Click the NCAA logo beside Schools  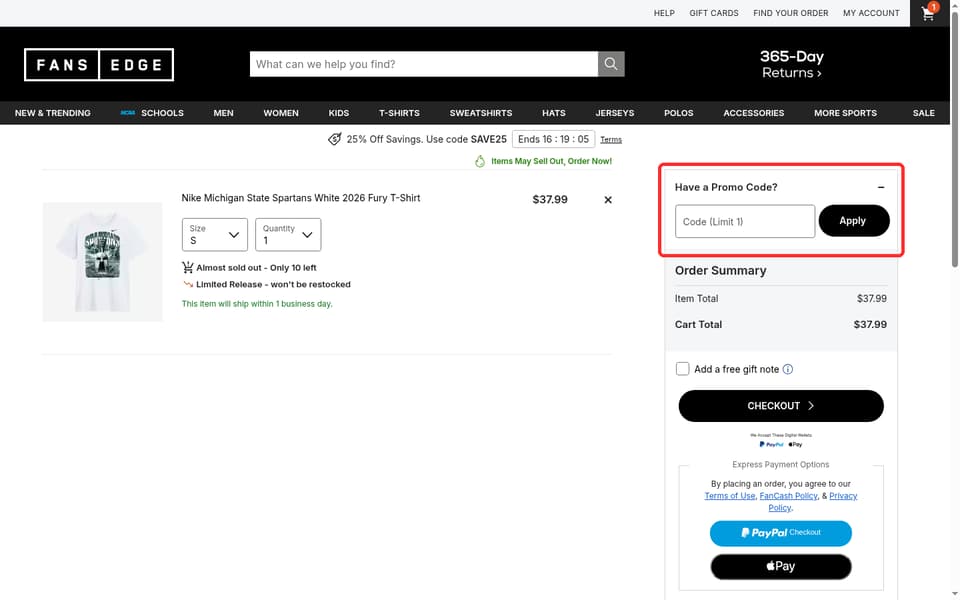[127, 113]
